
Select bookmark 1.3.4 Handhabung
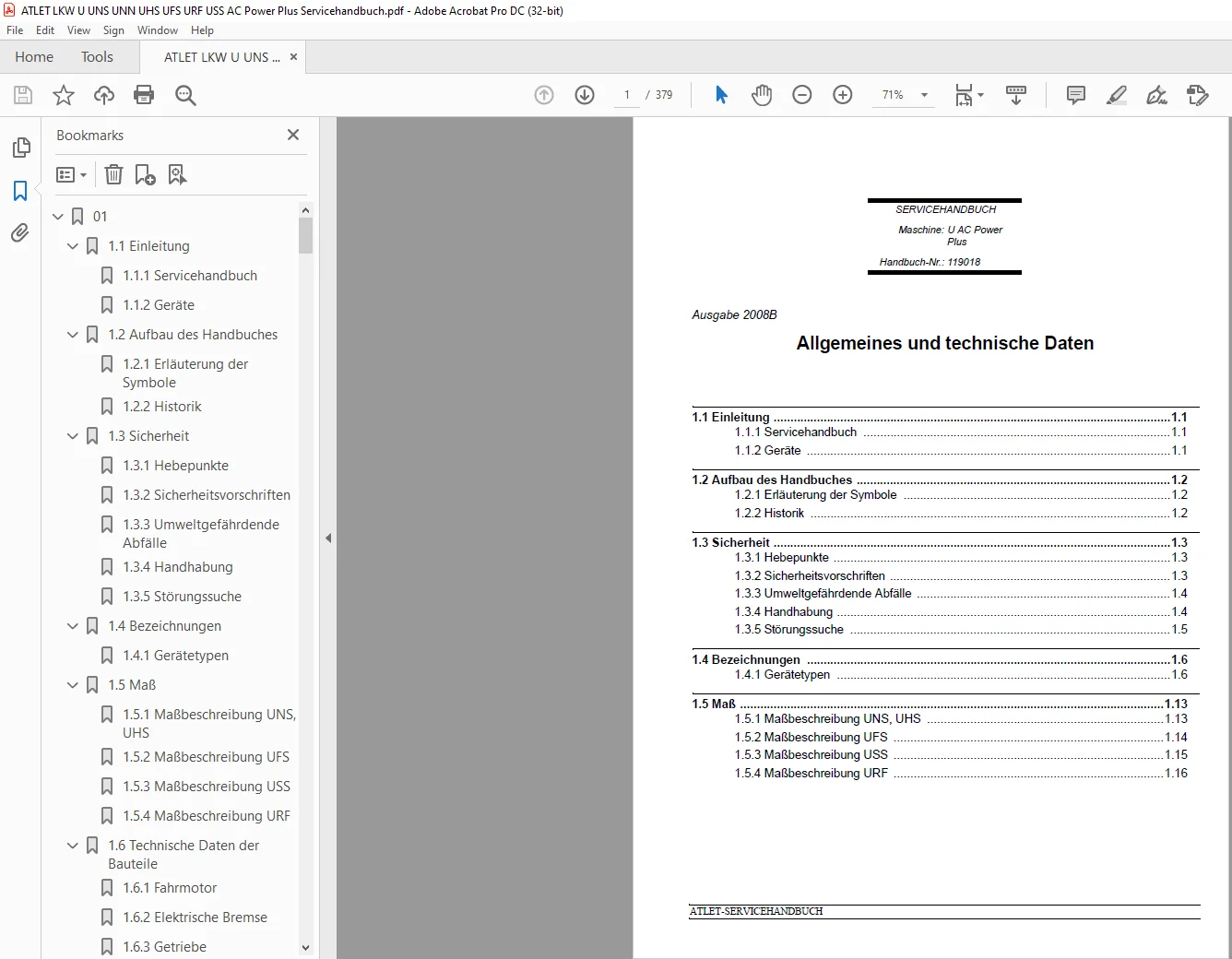(x=178, y=567)
